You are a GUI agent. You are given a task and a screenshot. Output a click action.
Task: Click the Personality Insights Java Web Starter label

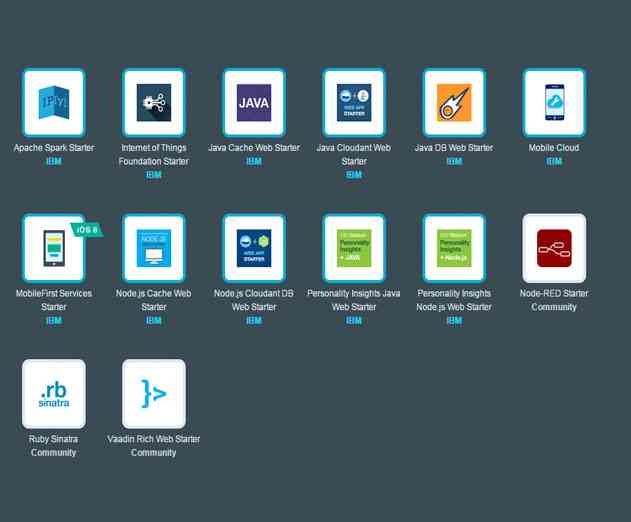pyautogui.click(x=354, y=300)
